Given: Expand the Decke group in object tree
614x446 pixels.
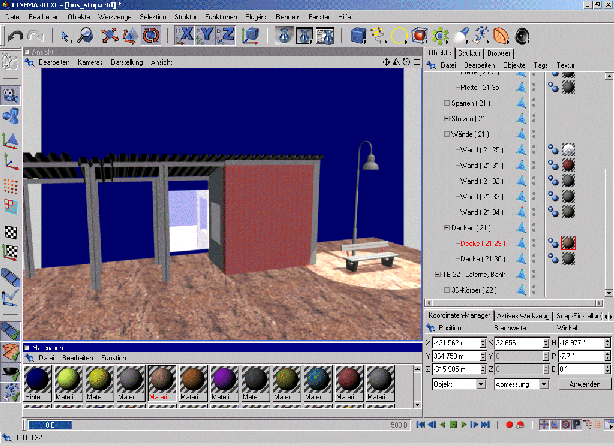Looking at the screenshot, I should coord(447,227).
